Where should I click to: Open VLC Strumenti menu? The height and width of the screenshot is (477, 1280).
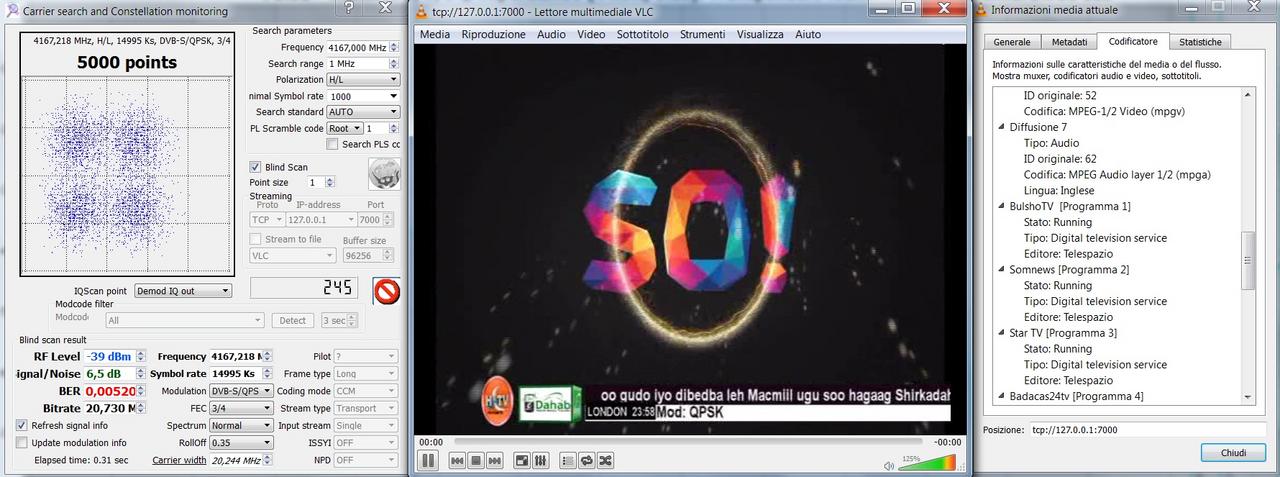click(702, 34)
